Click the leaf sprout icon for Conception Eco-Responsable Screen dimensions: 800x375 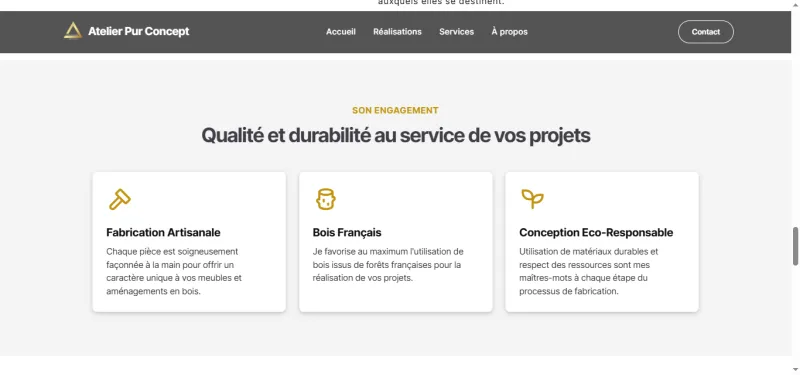click(532, 198)
